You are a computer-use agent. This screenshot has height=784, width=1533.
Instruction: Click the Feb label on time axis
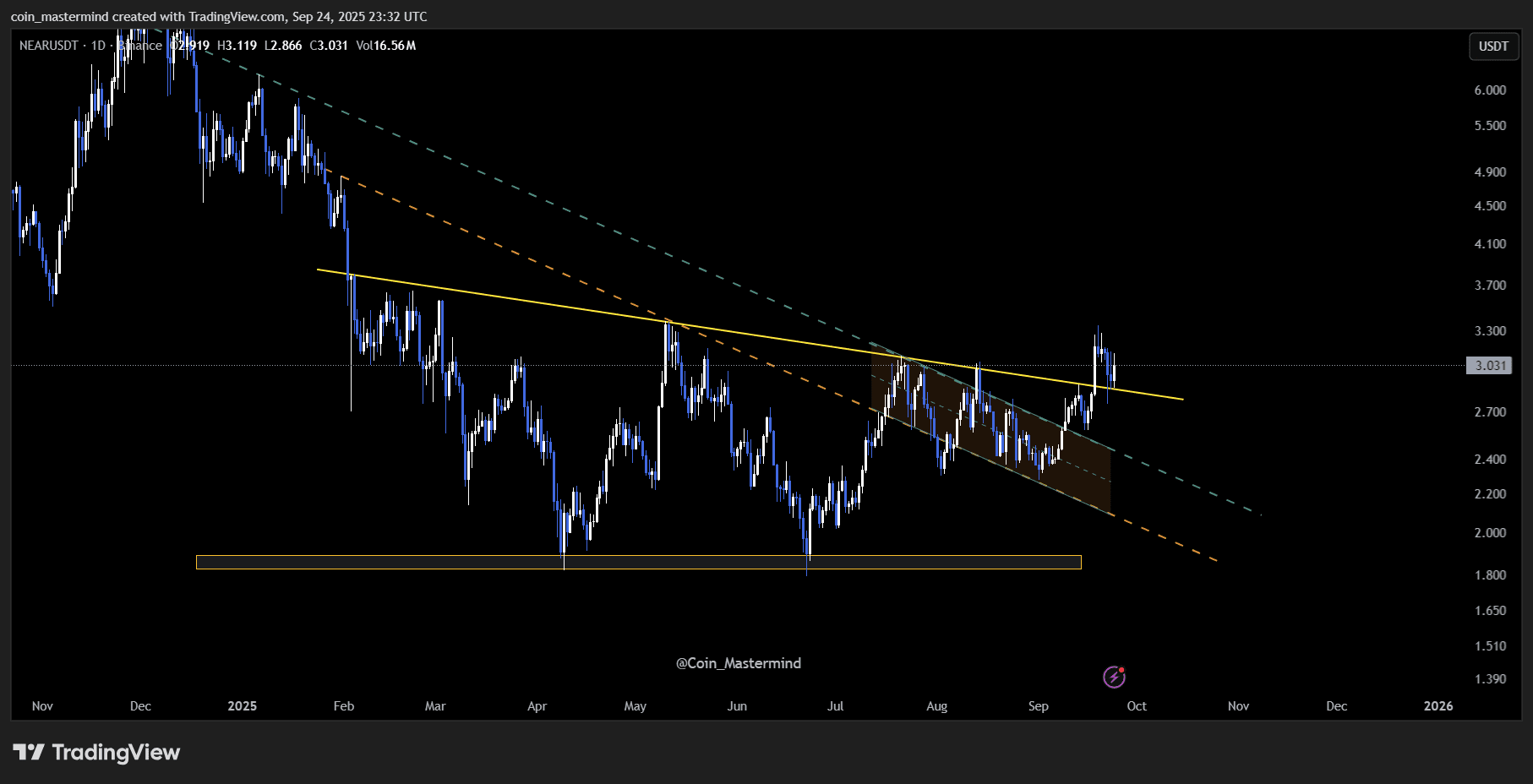tap(344, 706)
